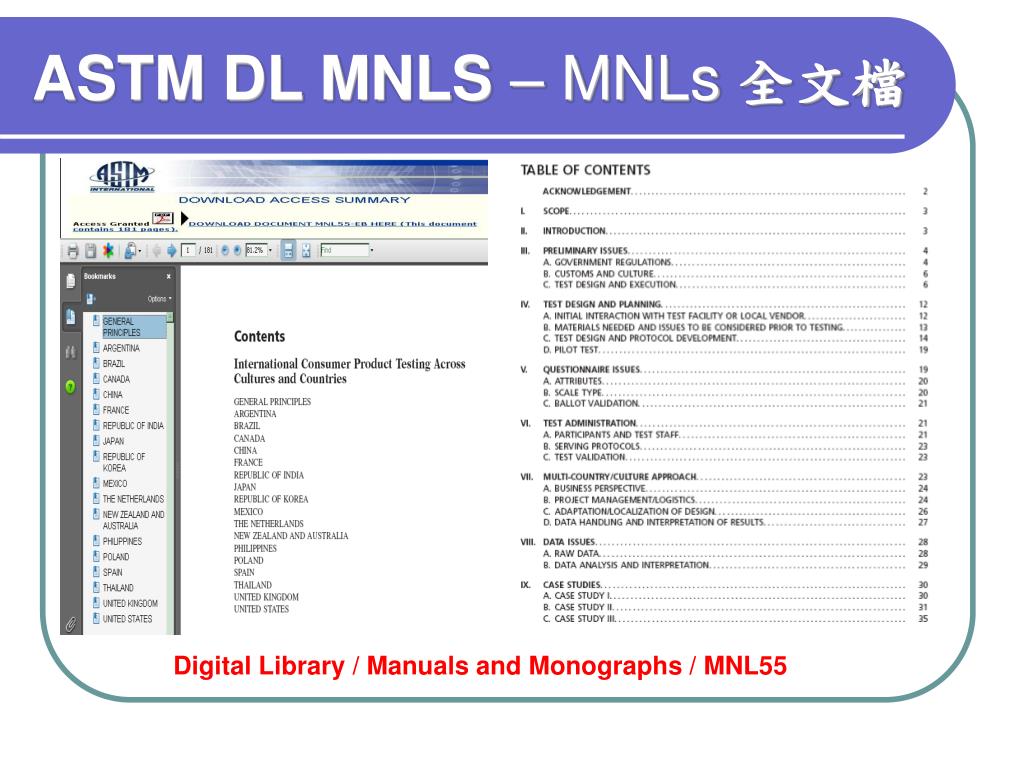This screenshot has width=1024, height=768.
Task: Open the Bookmarks Options dropdown menu
Action: coord(159,299)
